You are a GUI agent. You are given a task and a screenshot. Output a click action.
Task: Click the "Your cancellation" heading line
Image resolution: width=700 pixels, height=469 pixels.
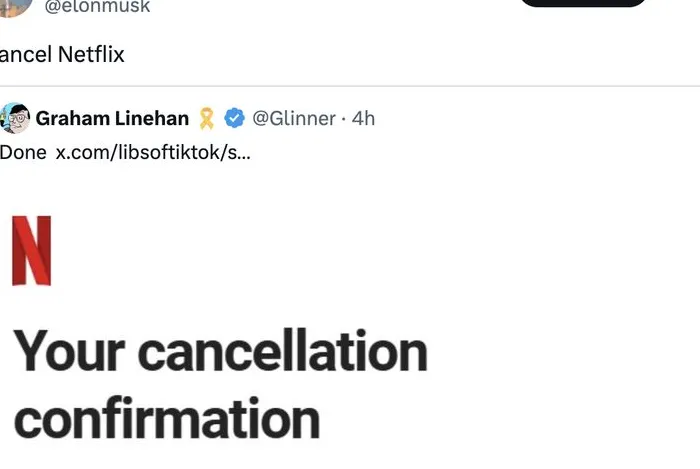pos(220,352)
